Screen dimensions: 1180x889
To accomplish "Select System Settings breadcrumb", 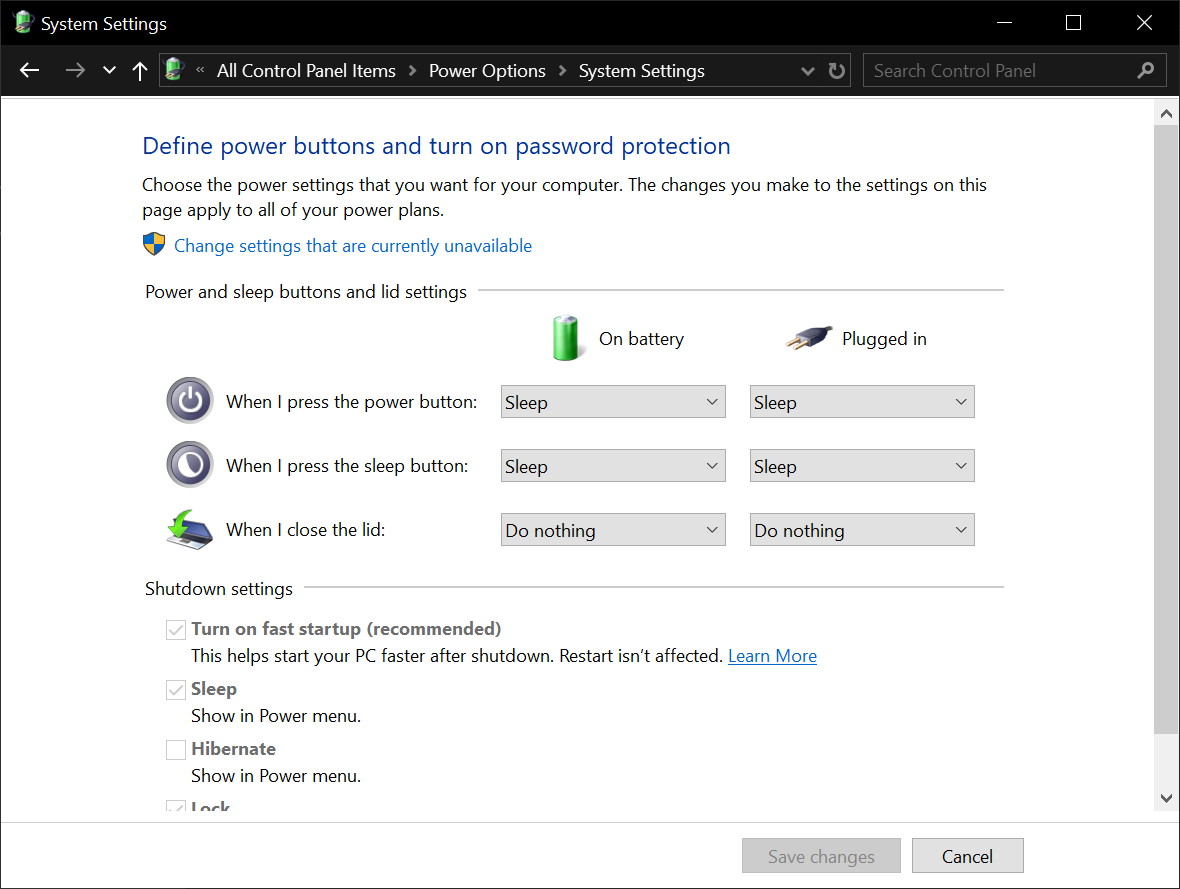I will click(641, 71).
